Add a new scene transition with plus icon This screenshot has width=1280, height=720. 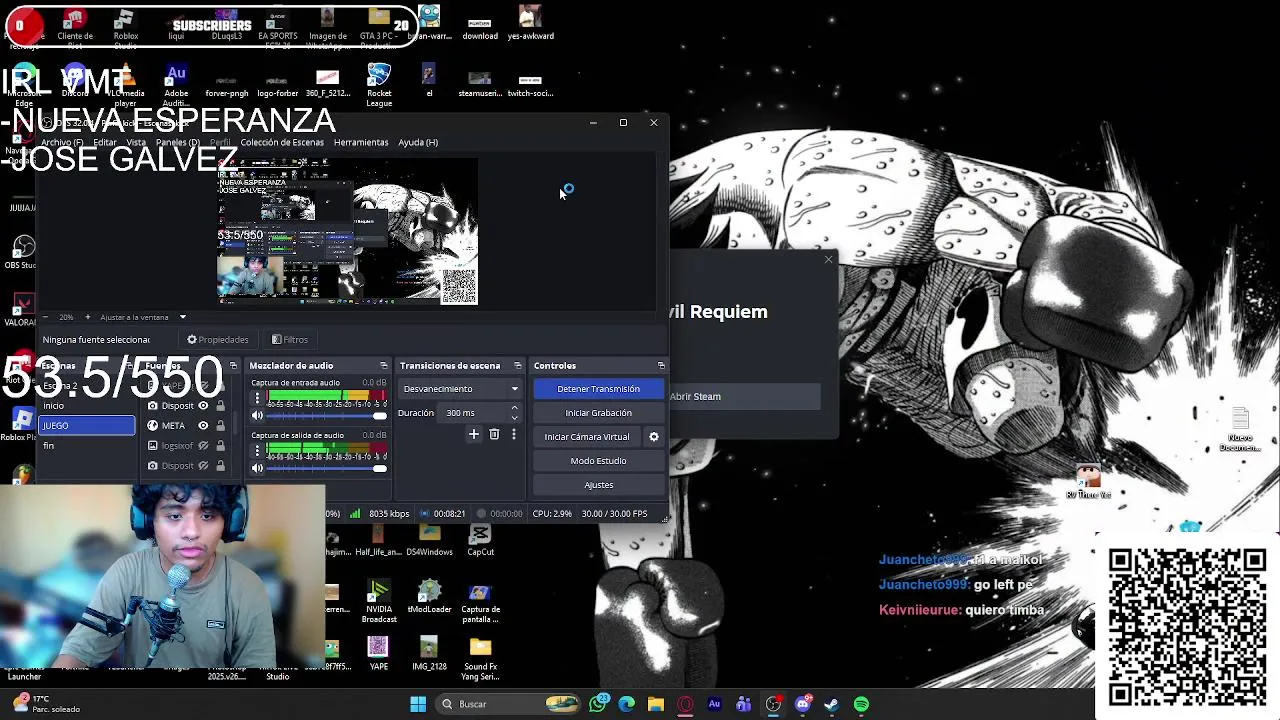click(x=474, y=434)
